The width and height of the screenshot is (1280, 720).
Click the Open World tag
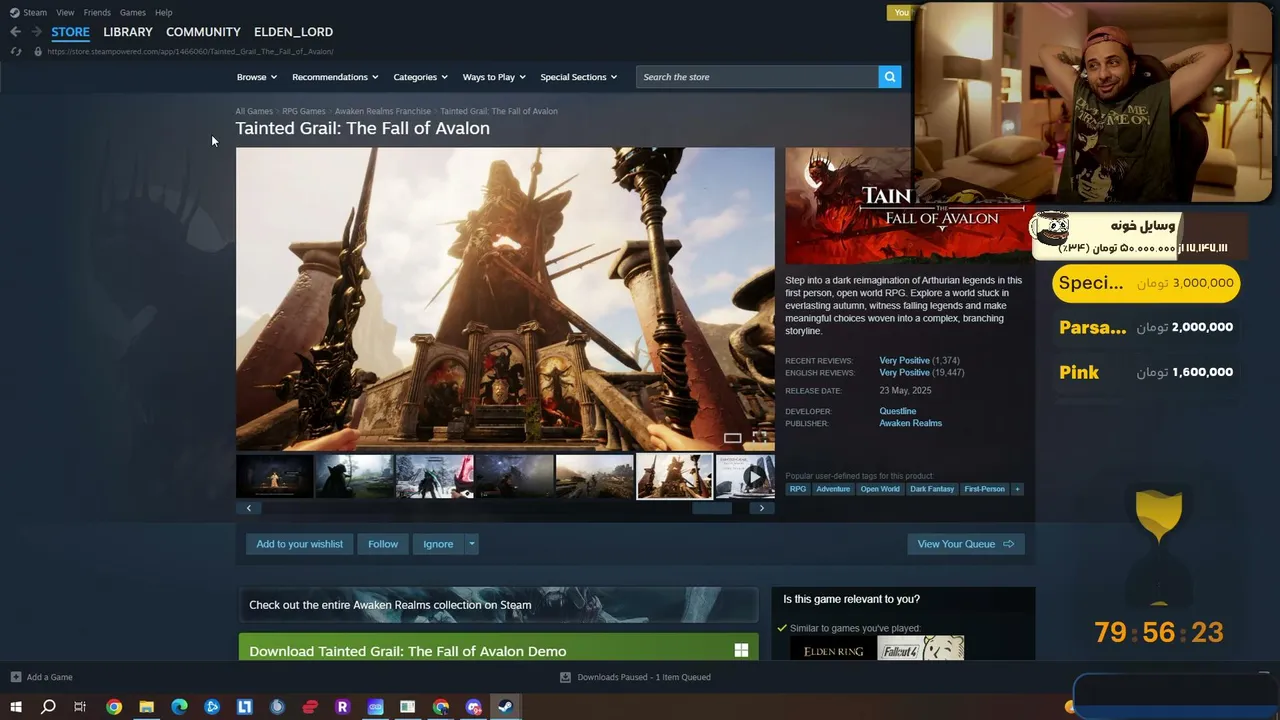(x=880, y=489)
